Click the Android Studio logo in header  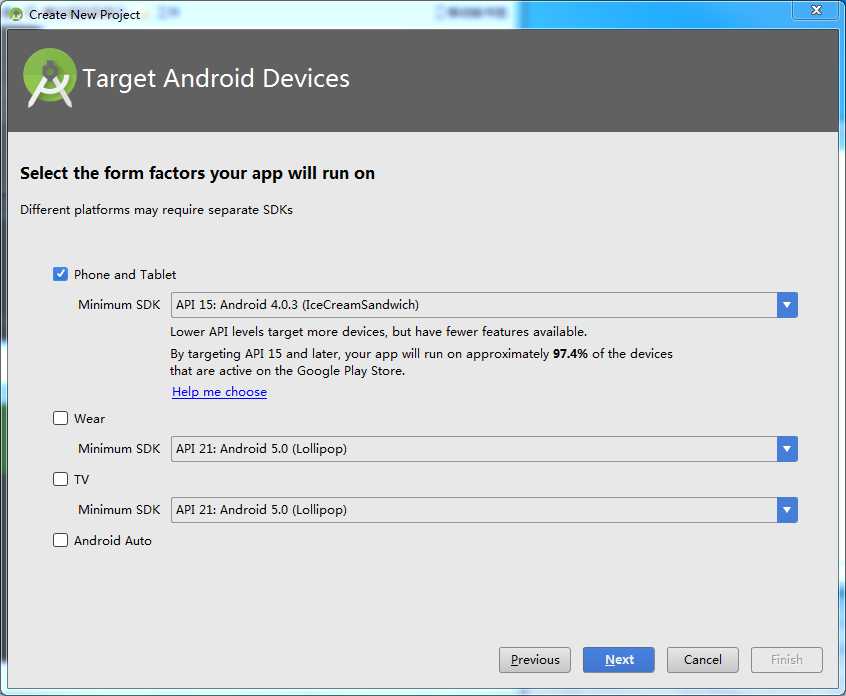click(50, 78)
